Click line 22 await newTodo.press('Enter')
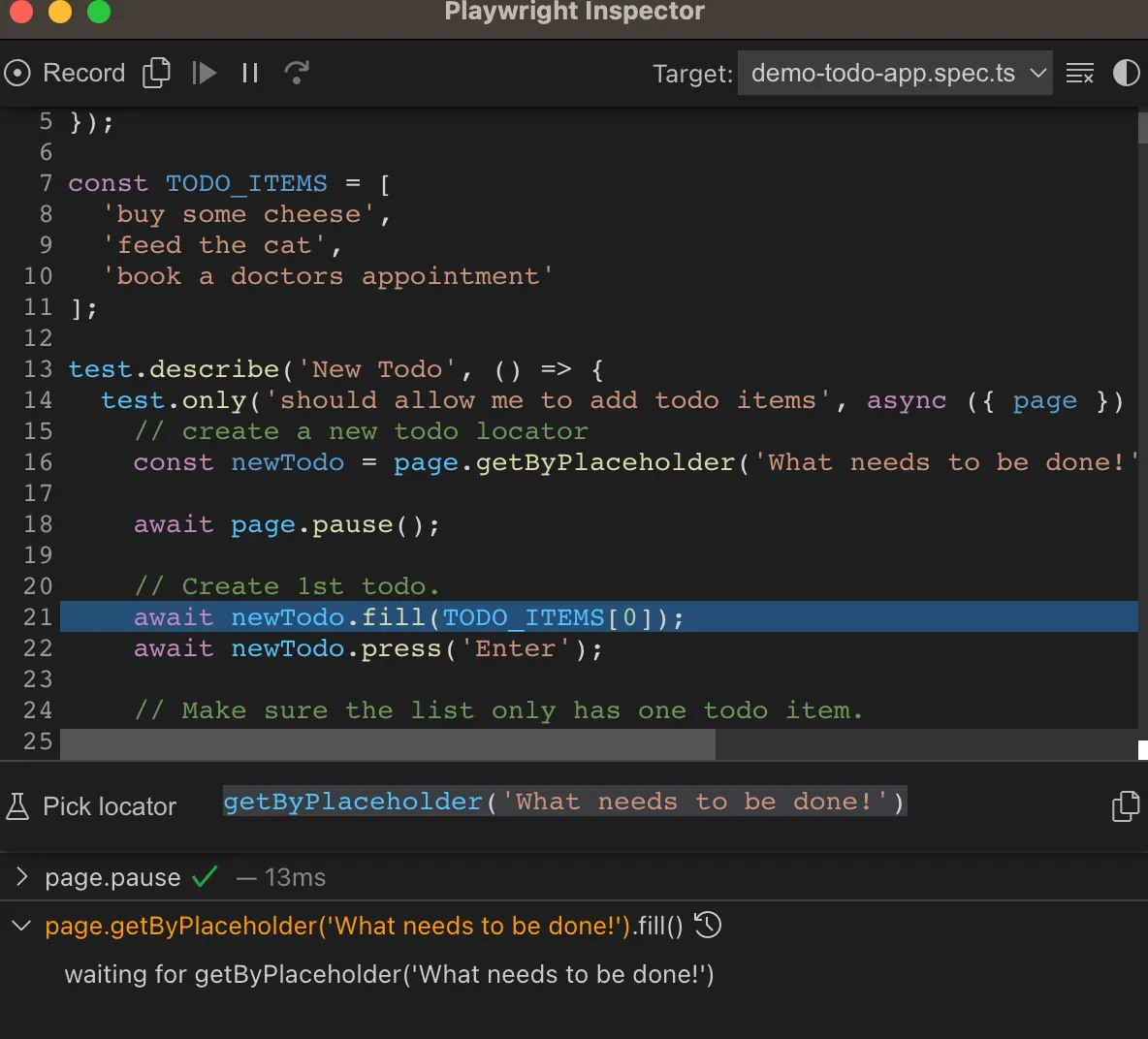This screenshot has width=1148, height=1039. pyautogui.click(x=368, y=648)
